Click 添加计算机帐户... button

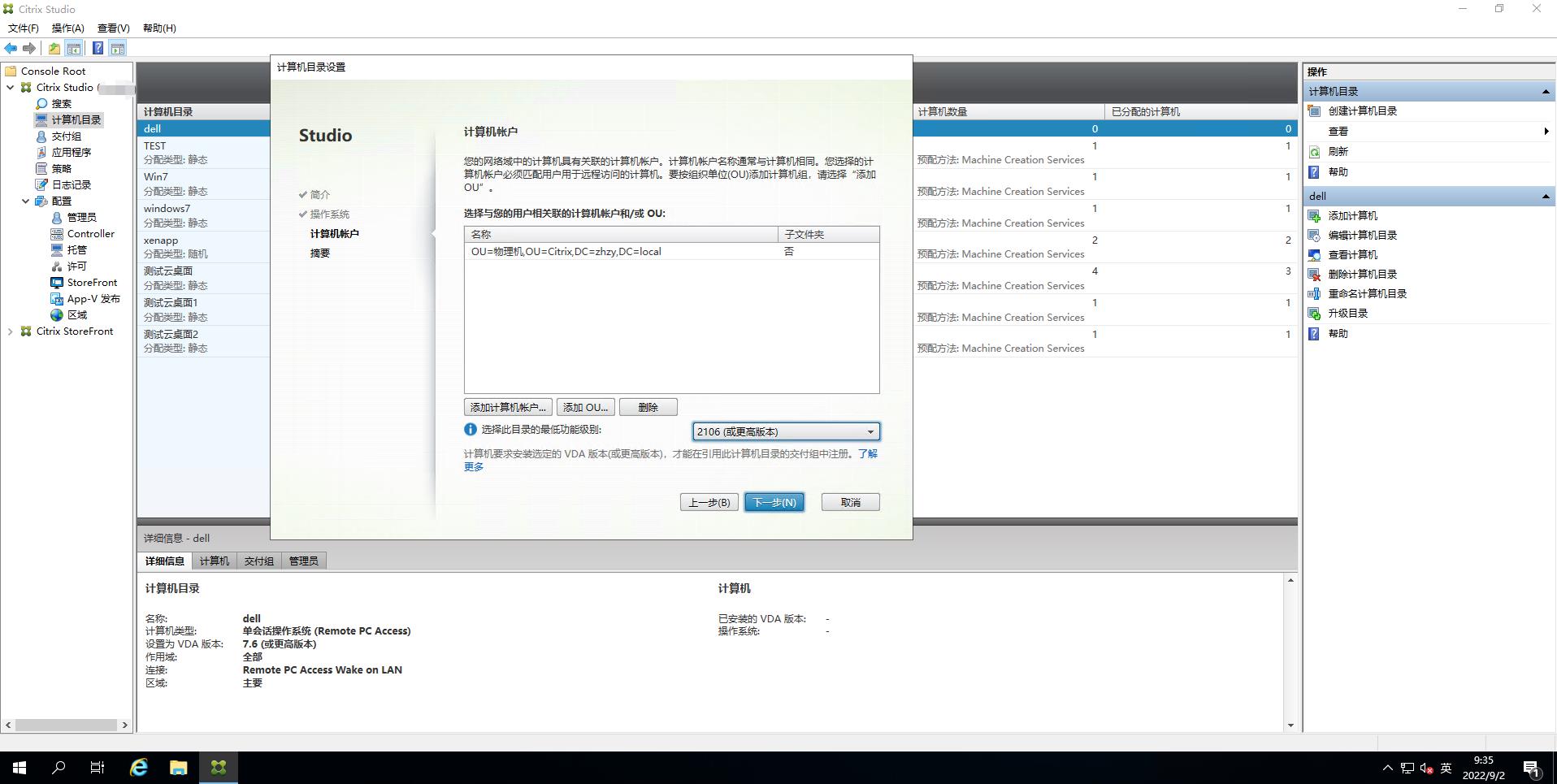pos(509,407)
